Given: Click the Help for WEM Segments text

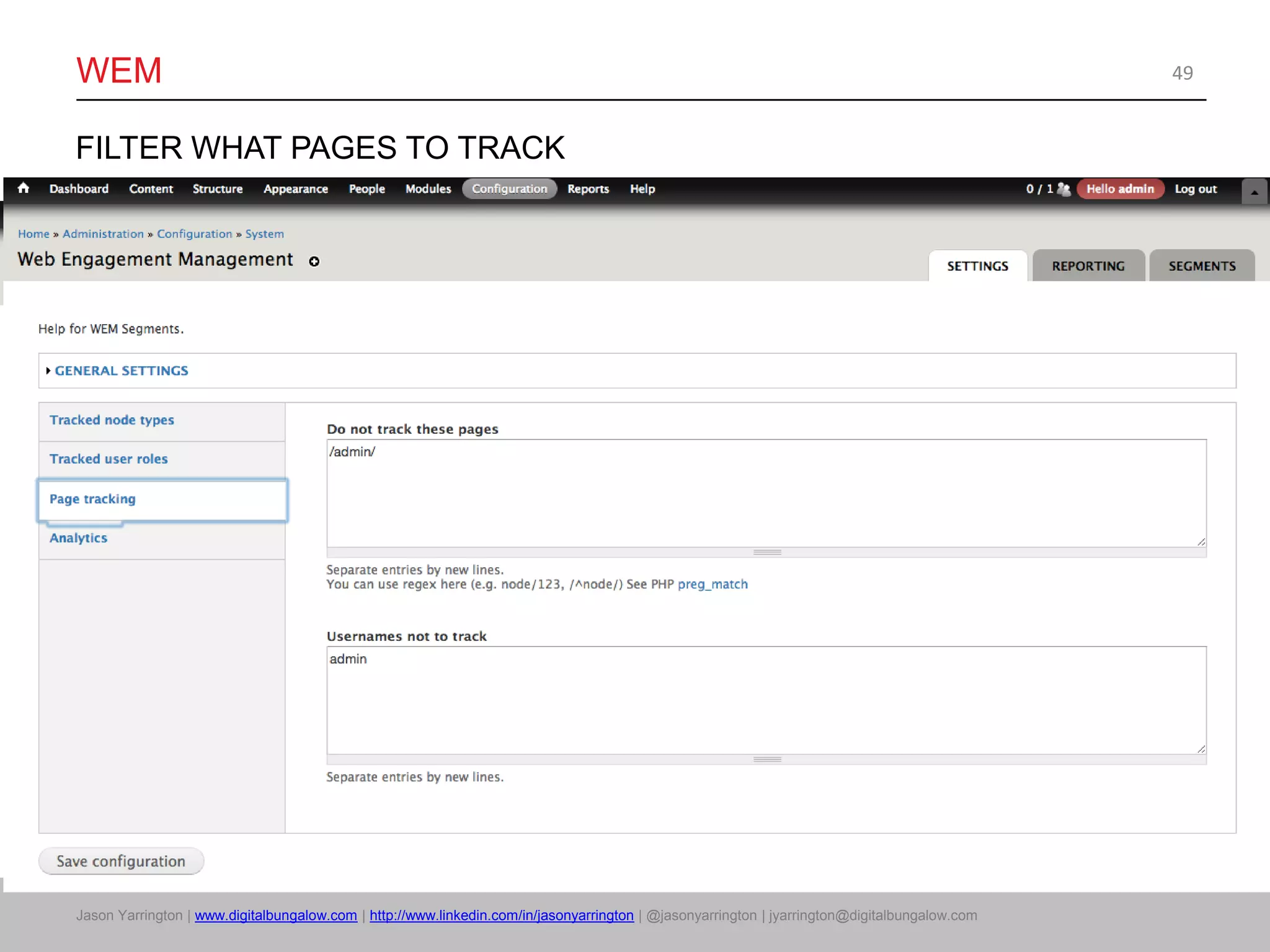Looking at the screenshot, I should pyautogui.click(x=111, y=329).
